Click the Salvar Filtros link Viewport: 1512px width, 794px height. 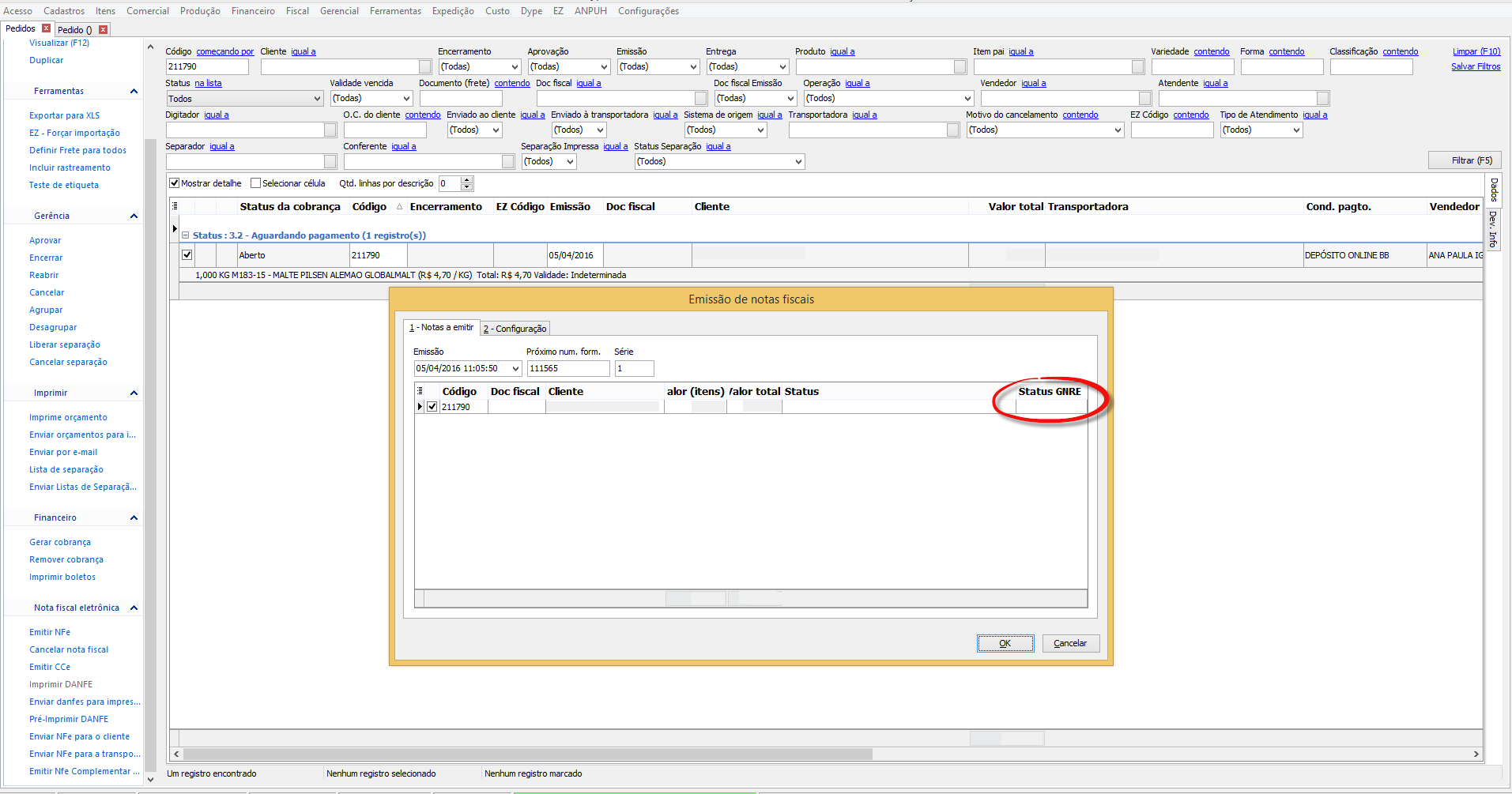coord(1476,66)
